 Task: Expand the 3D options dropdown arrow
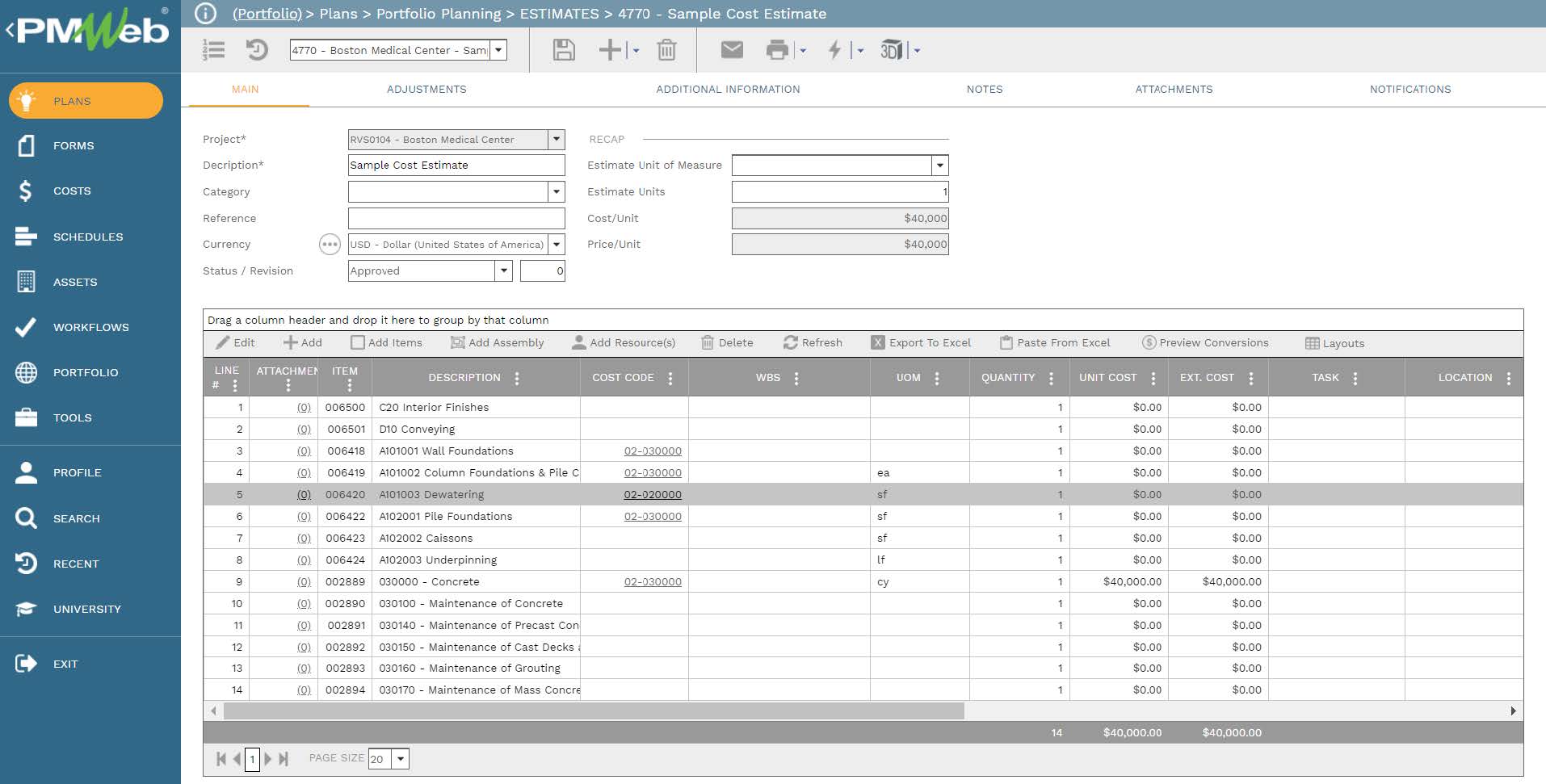(x=917, y=51)
